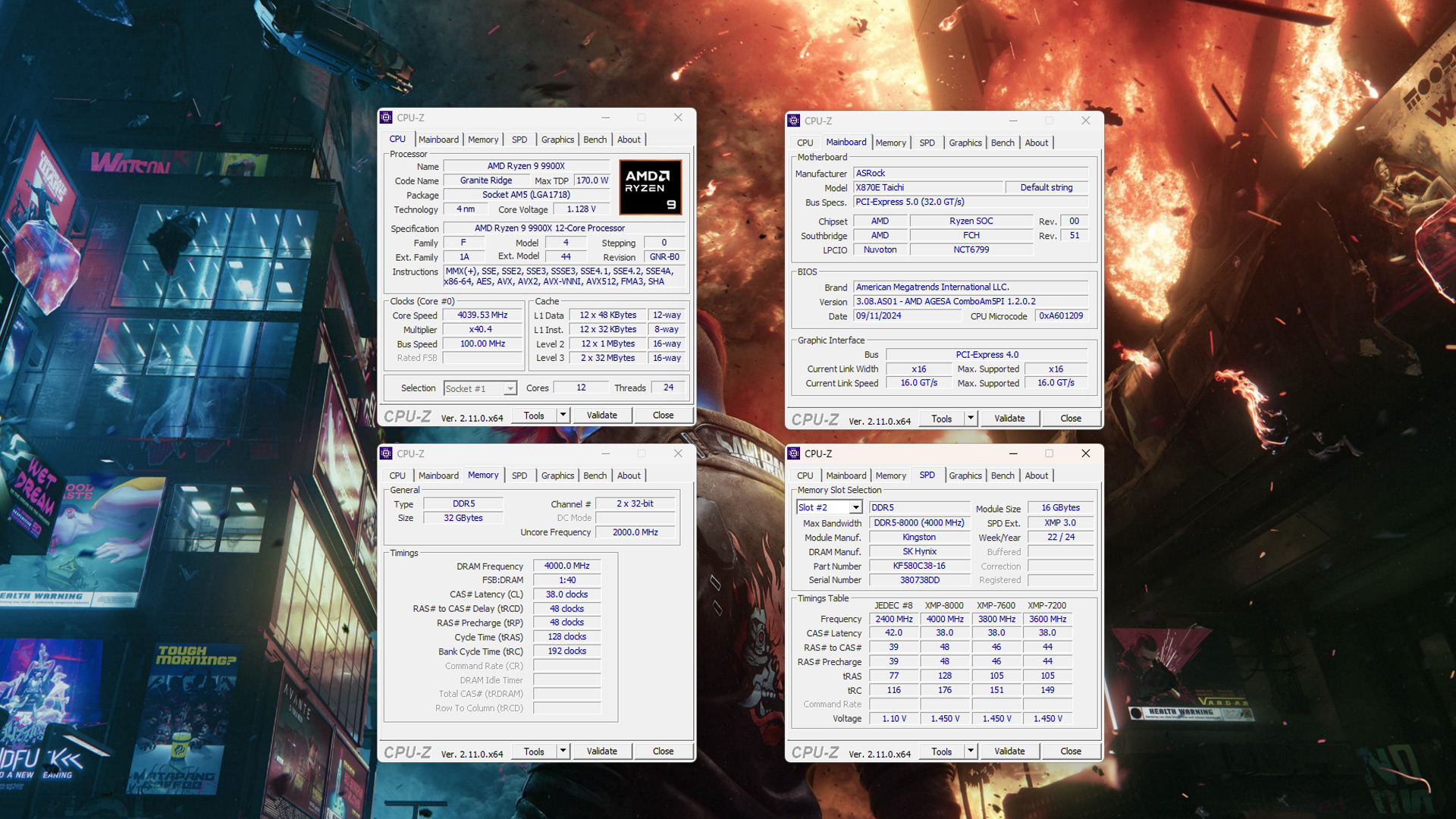Close the CPU tab window via X
Viewport: 1456px width, 819px height.
678,118
